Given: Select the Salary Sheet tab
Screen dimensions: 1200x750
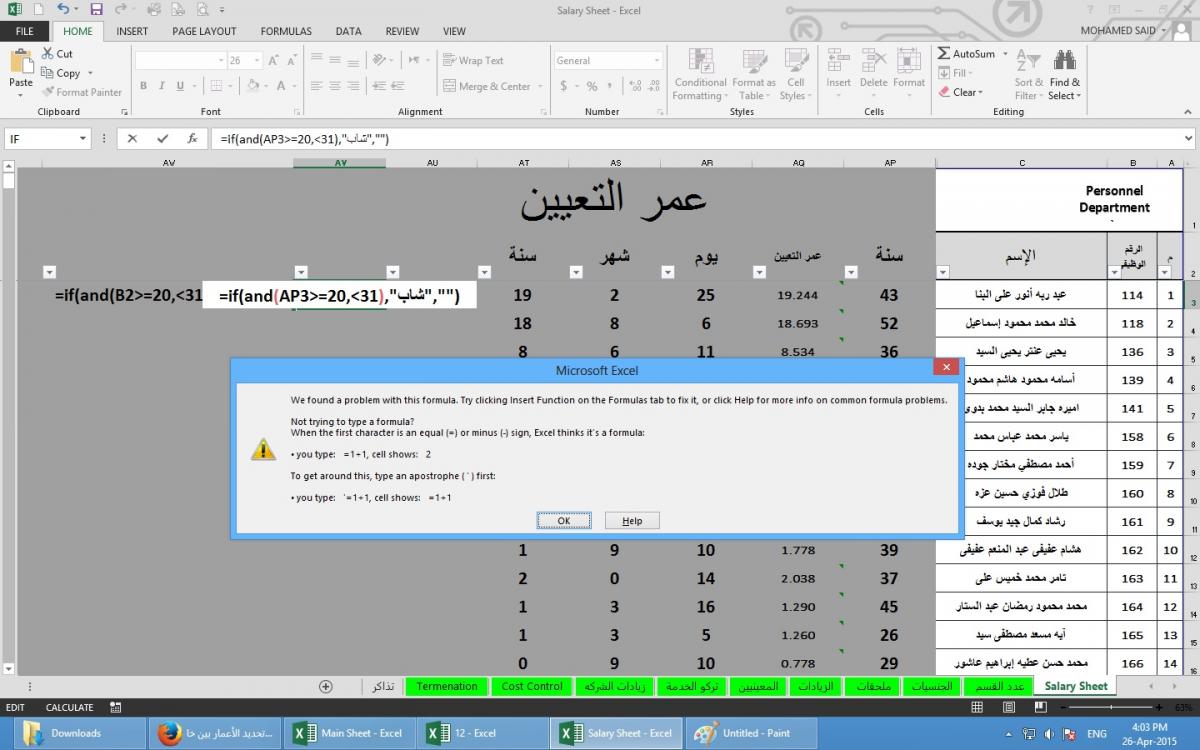Looking at the screenshot, I should tap(1076, 686).
